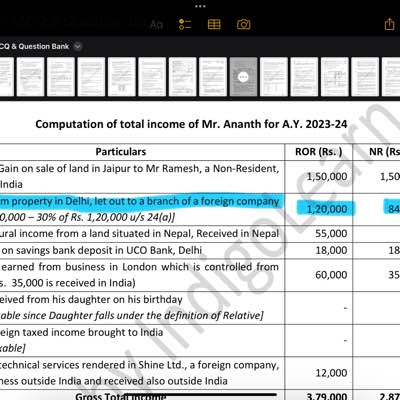The width and height of the screenshot is (400, 400).
Task: Open the three-dot multitasking control at top
Action: (200, 6)
